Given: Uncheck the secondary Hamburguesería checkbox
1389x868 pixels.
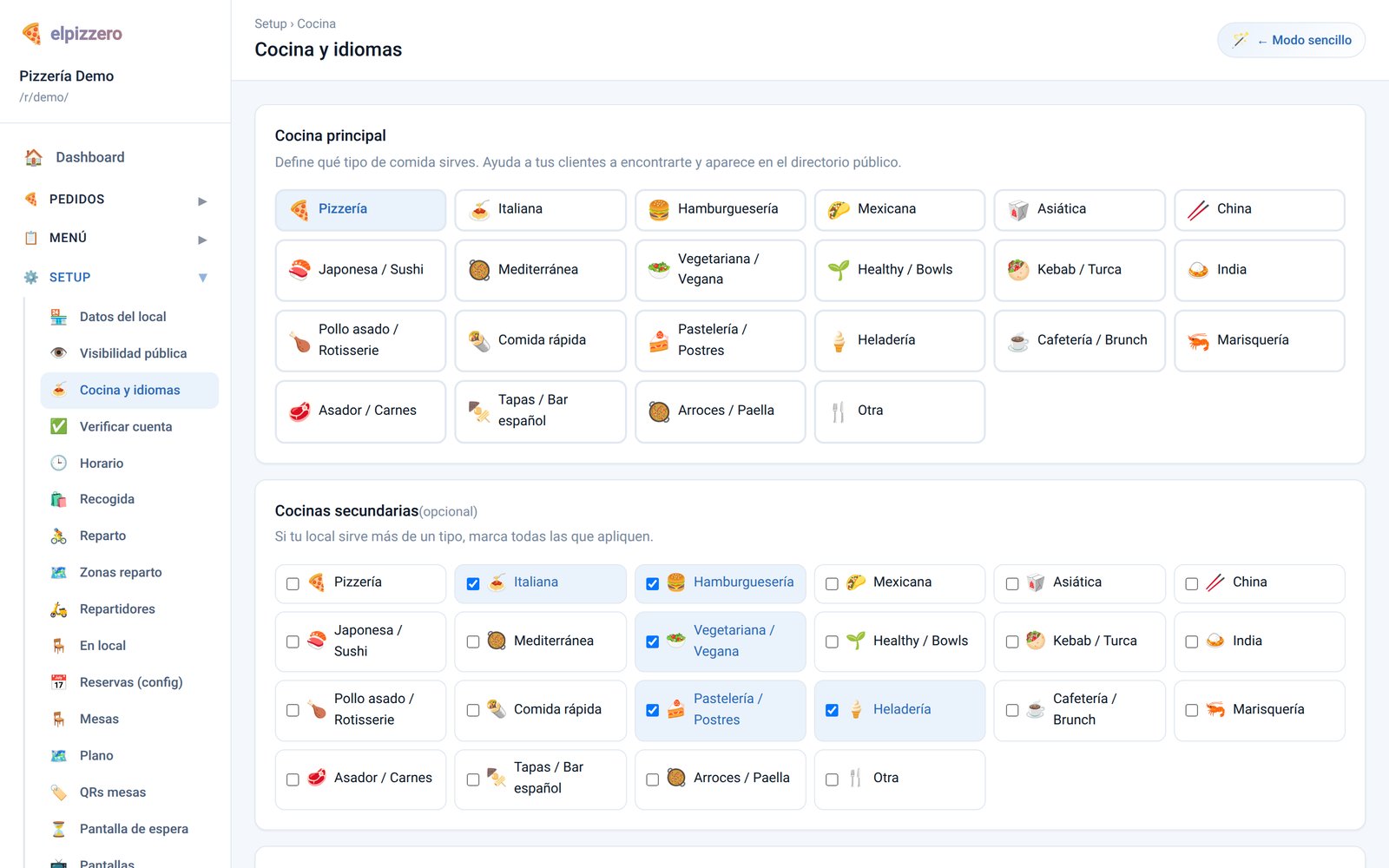Looking at the screenshot, I should (652, 584).
